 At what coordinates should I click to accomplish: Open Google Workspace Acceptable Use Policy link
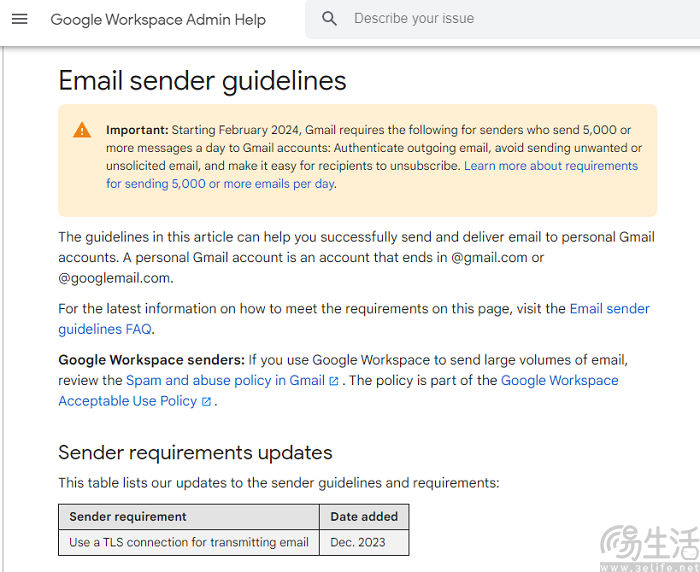coord(338,391)
